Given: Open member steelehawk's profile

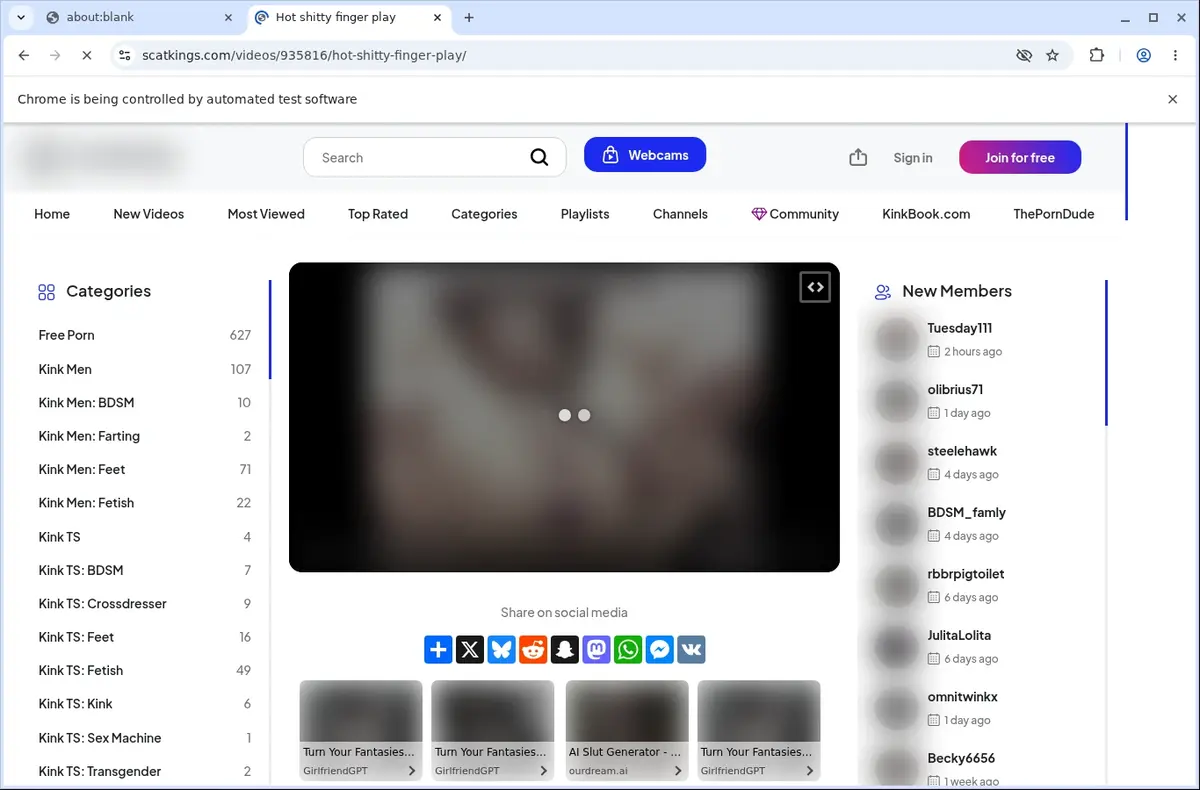Looking at the screenshot, I should pyautogui.click(x=962, y=451).
